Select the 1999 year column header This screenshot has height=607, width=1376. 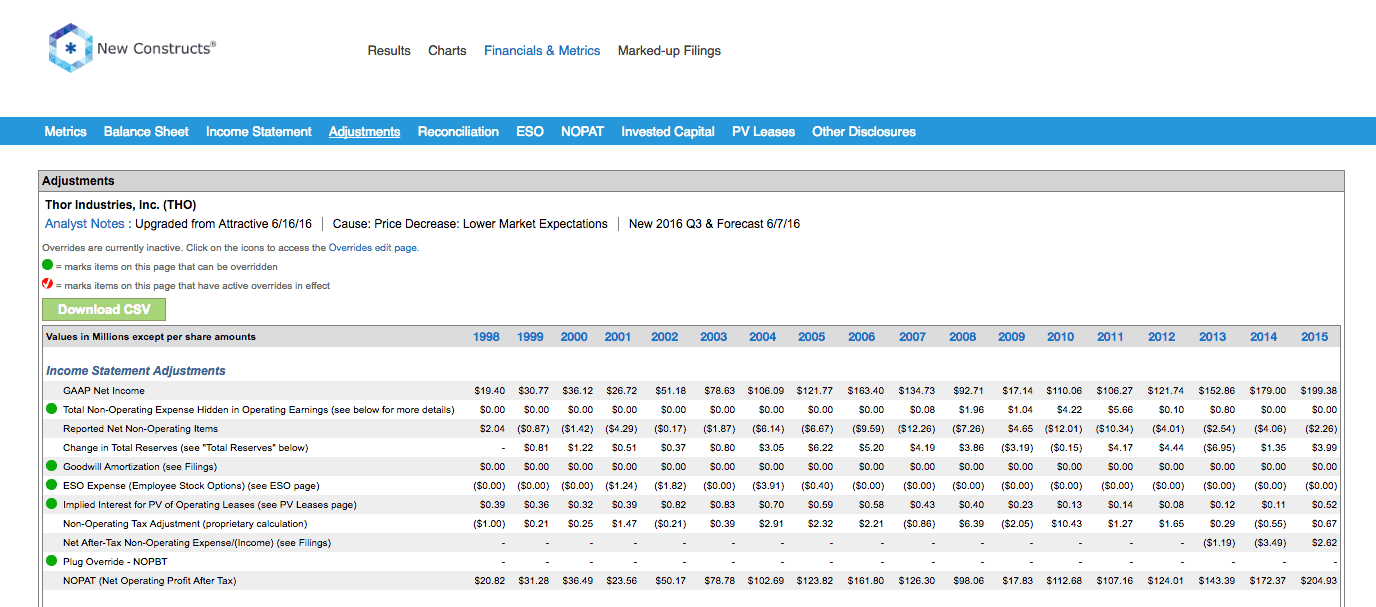(530, 337)
